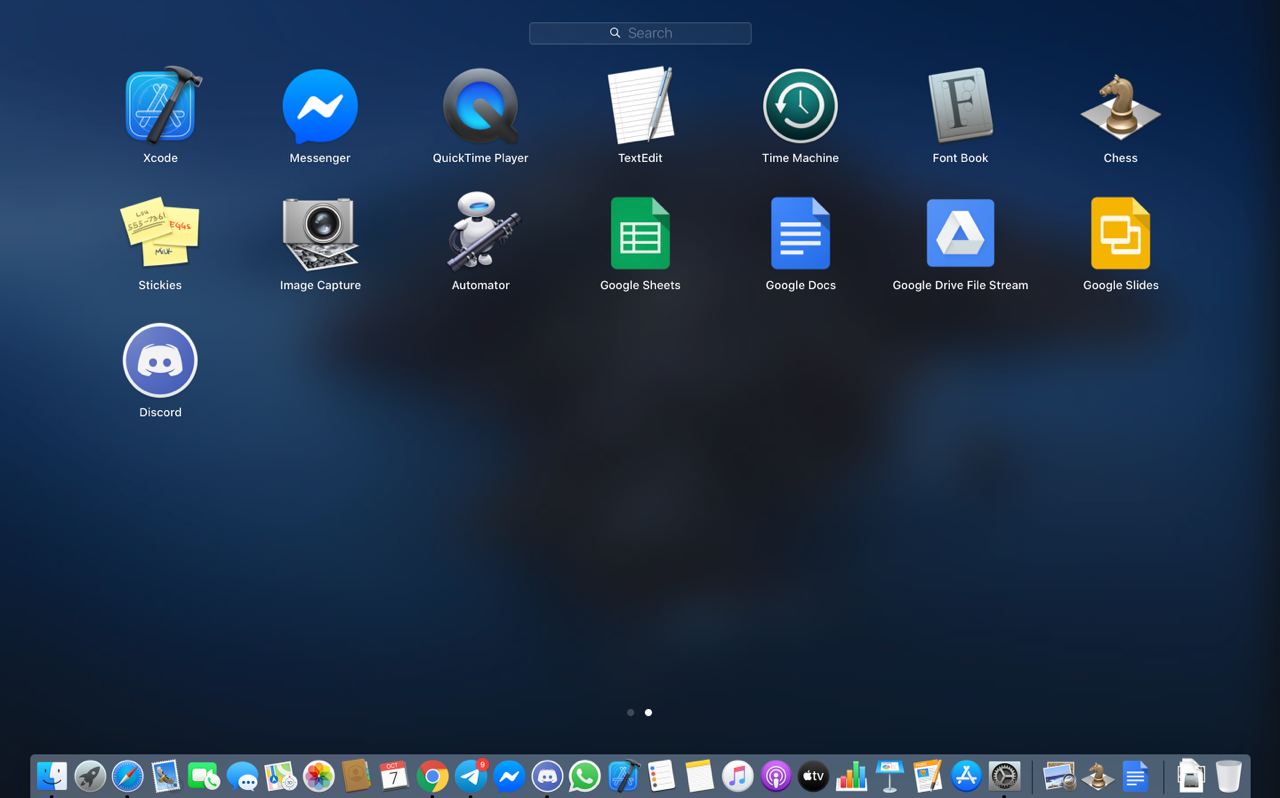Open Google Slides app
This screenshot has height=798, width=1280.
1120,233
